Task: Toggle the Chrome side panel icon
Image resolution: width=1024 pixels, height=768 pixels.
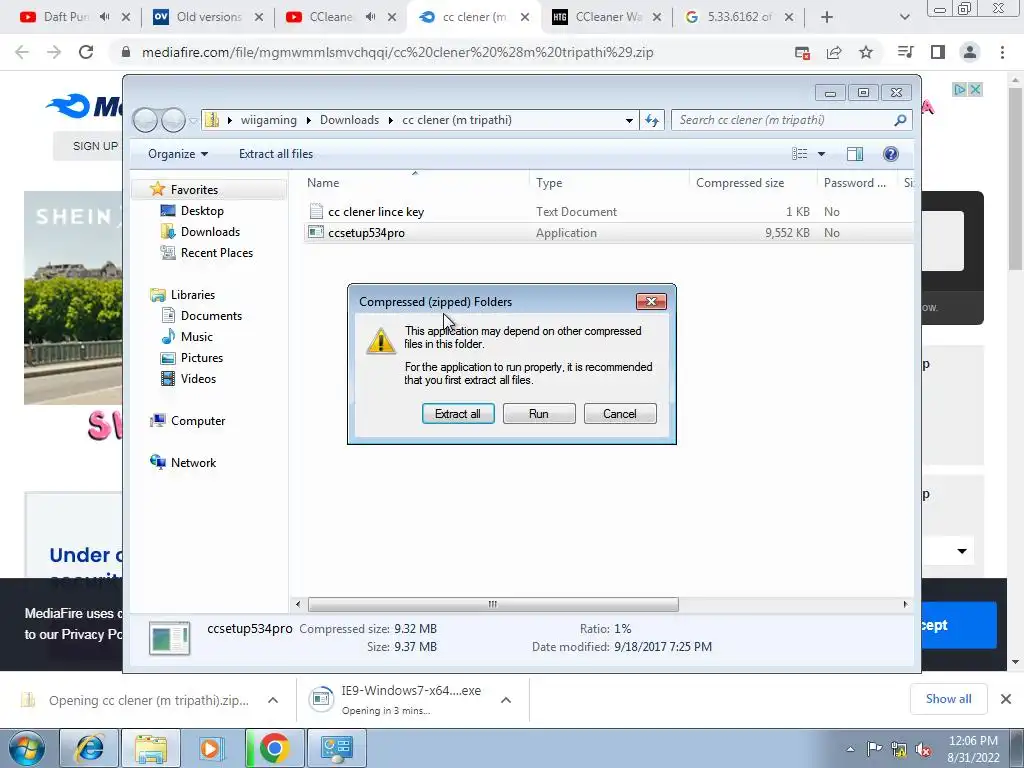Action: (938, 52)
